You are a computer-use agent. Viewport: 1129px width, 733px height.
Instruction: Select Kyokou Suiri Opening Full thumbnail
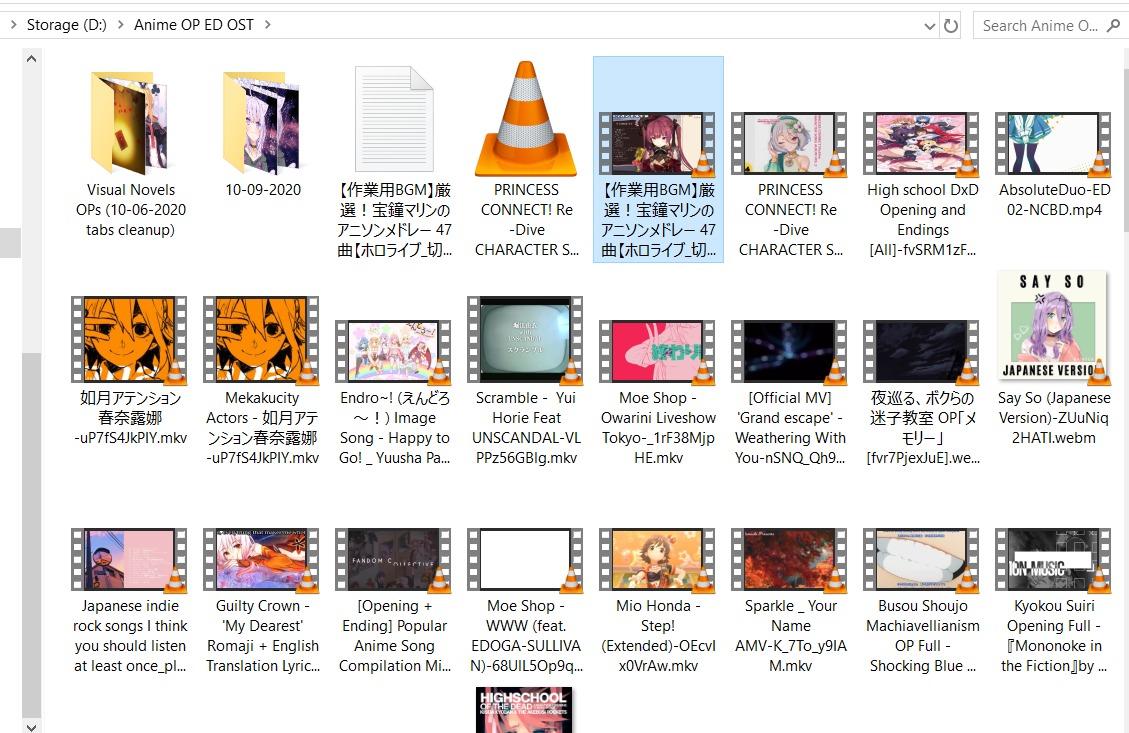pyautogui.click(x=1054, y=560)
